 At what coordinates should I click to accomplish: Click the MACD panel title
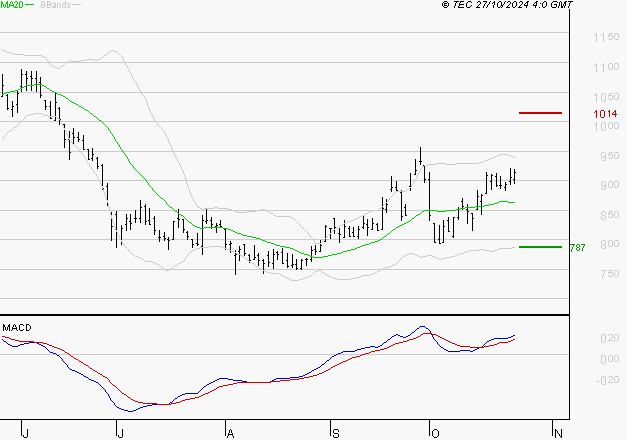click(x=17, y=328)
